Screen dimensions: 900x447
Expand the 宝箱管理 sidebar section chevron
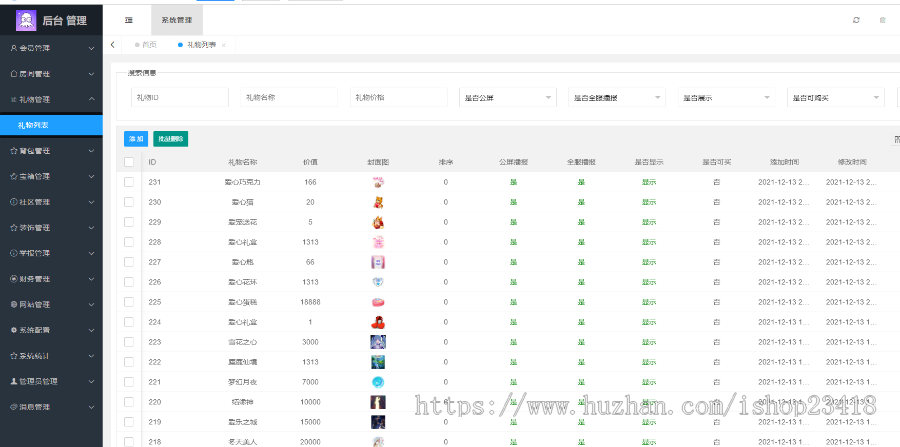[x=92, y=176]
